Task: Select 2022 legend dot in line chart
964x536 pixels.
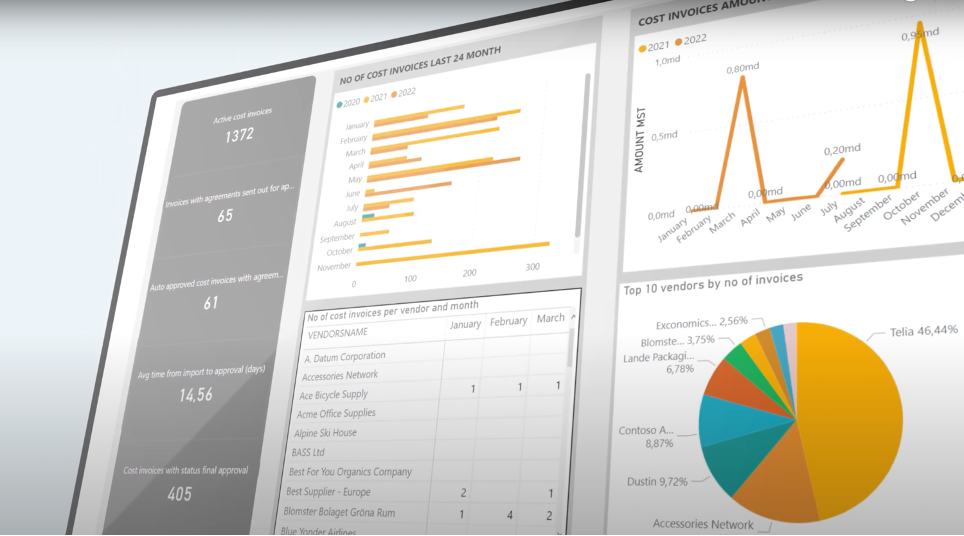Action: [x=679, y=41]
